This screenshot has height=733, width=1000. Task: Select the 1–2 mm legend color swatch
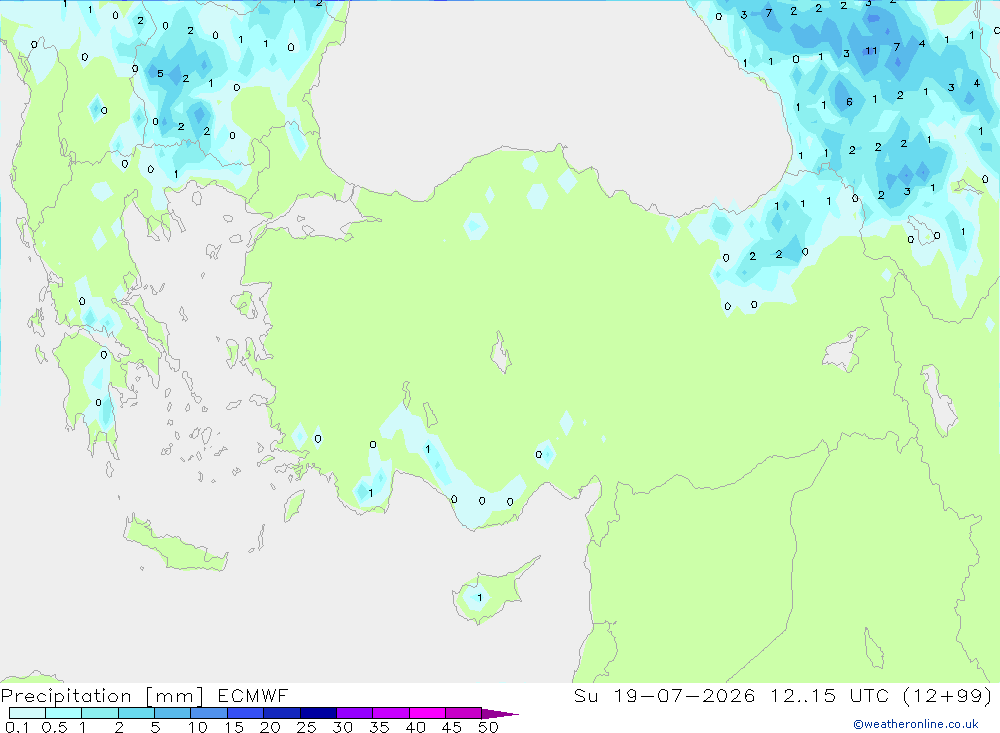pos(100,713)
